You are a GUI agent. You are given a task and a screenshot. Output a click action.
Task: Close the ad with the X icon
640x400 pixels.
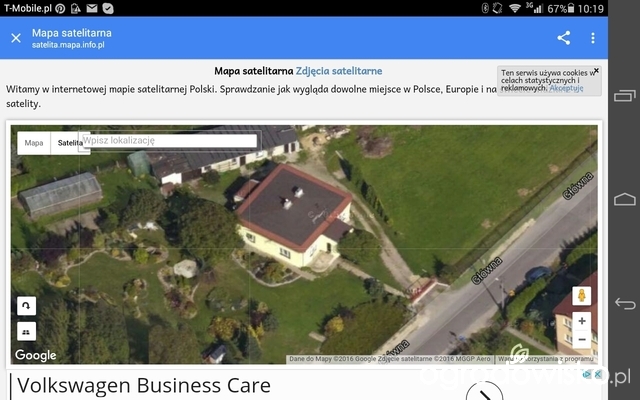(x=598, y=374)
